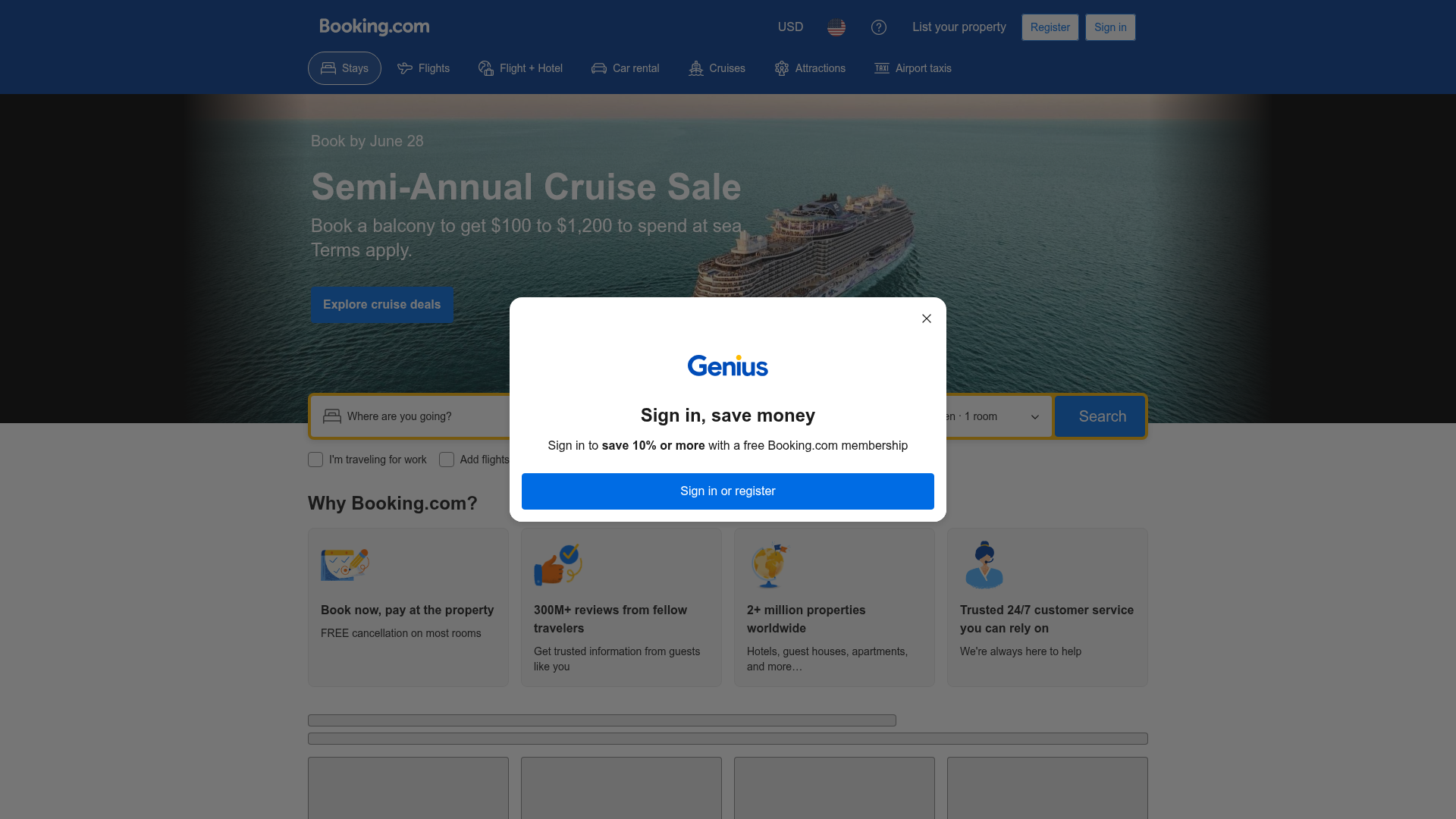
Task: Click the thumbs-up reviews icon
Action: (x=558, y=565)
